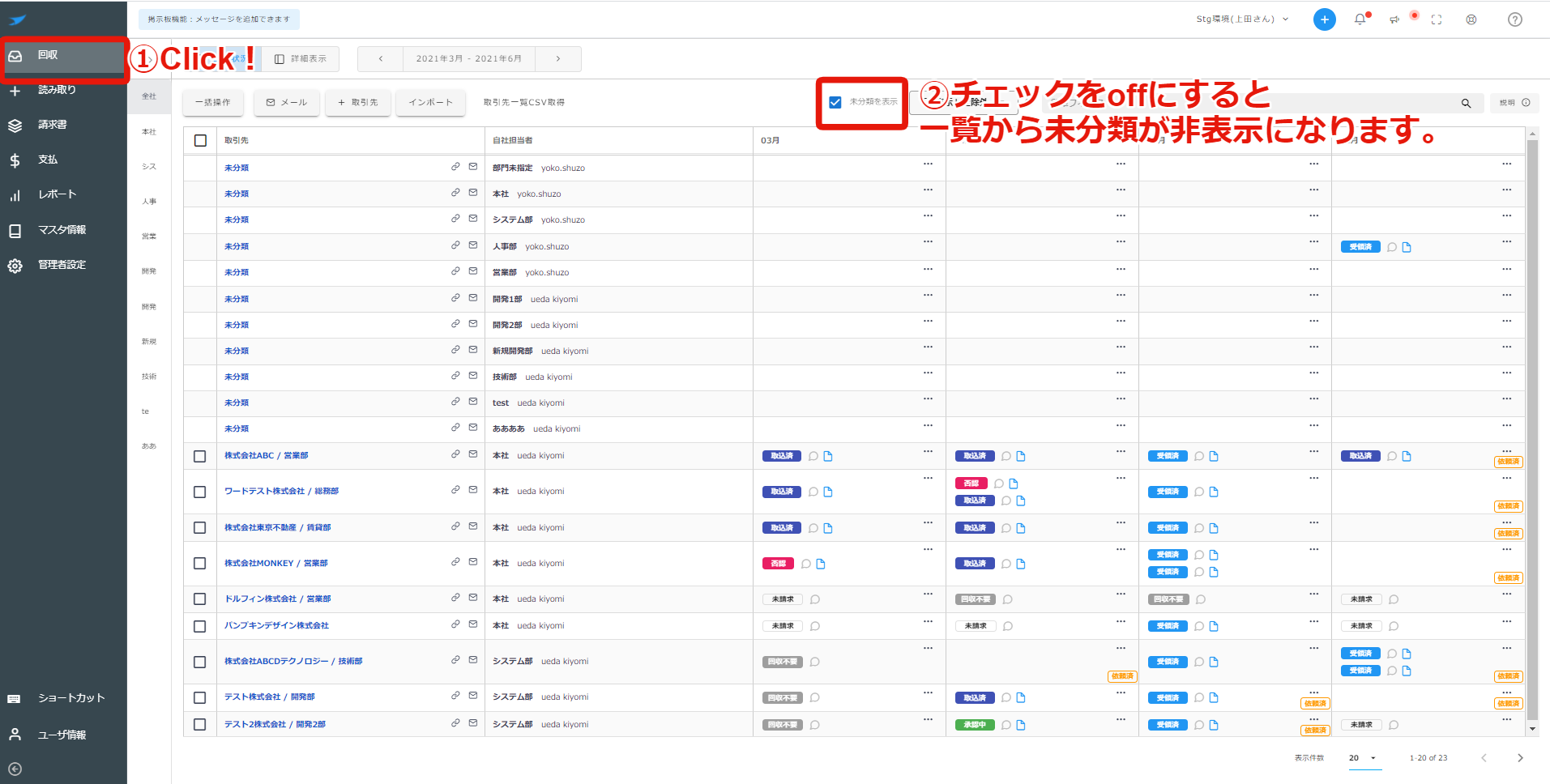Open 管理者設定 in the sidebar
This screenshot has height=784, width=1550.
(x=63, y=265)
